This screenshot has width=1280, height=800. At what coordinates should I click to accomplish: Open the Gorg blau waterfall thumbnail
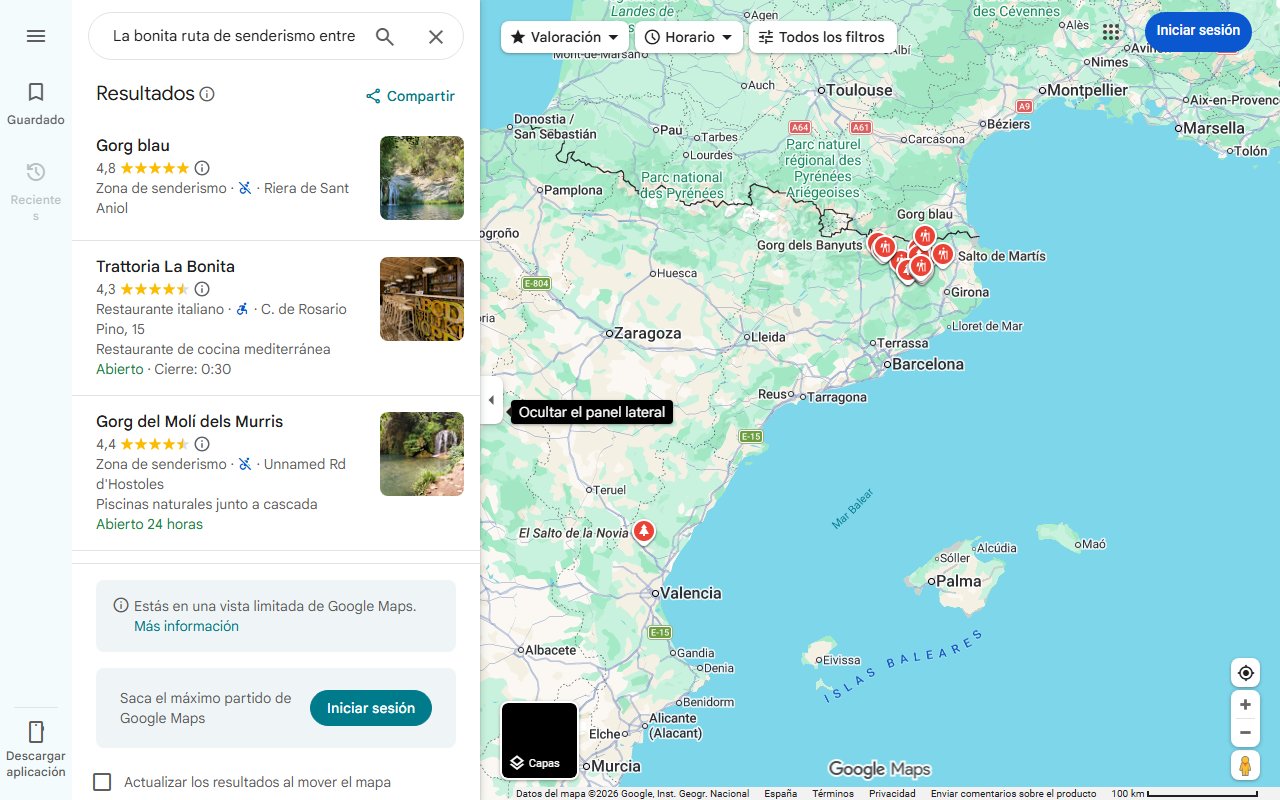pos(422,178)
